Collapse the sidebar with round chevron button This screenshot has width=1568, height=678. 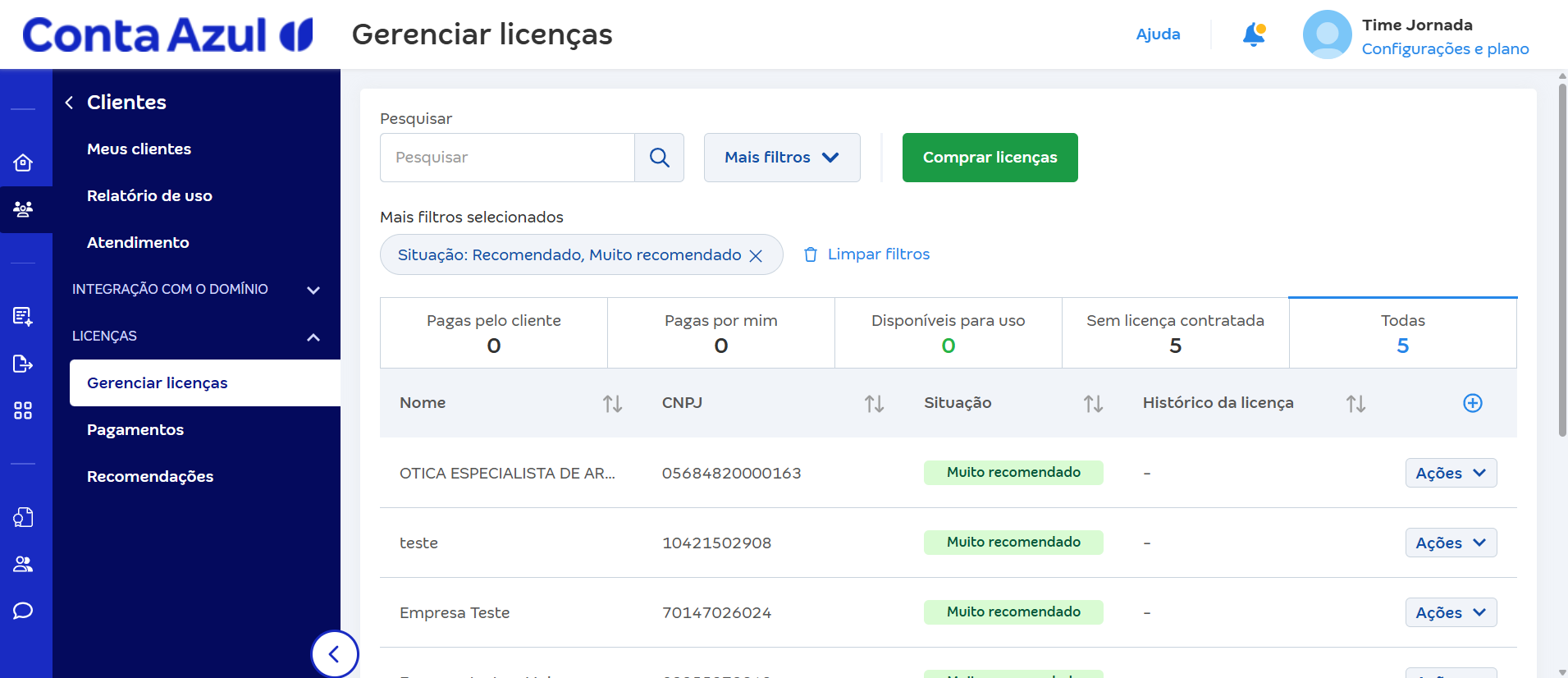pyautogui.click(x=335, y=654)
